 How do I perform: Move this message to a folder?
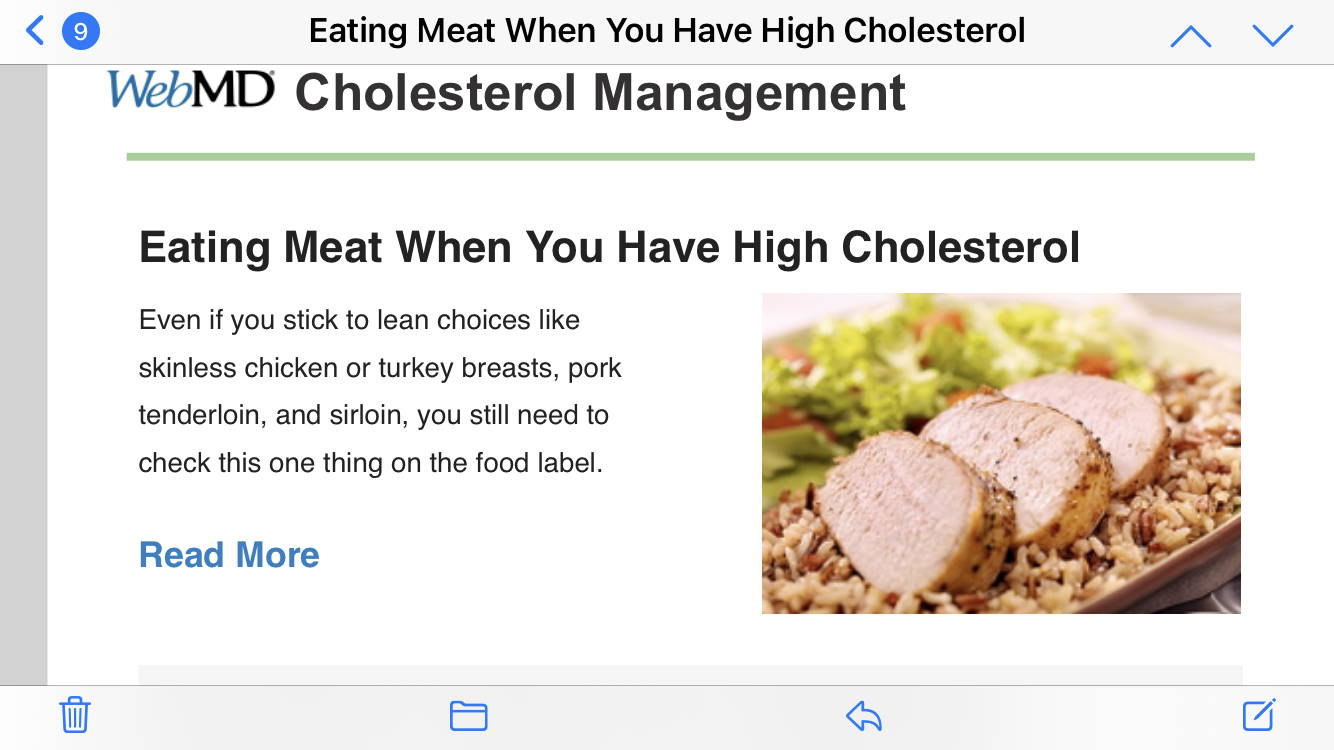468,716
